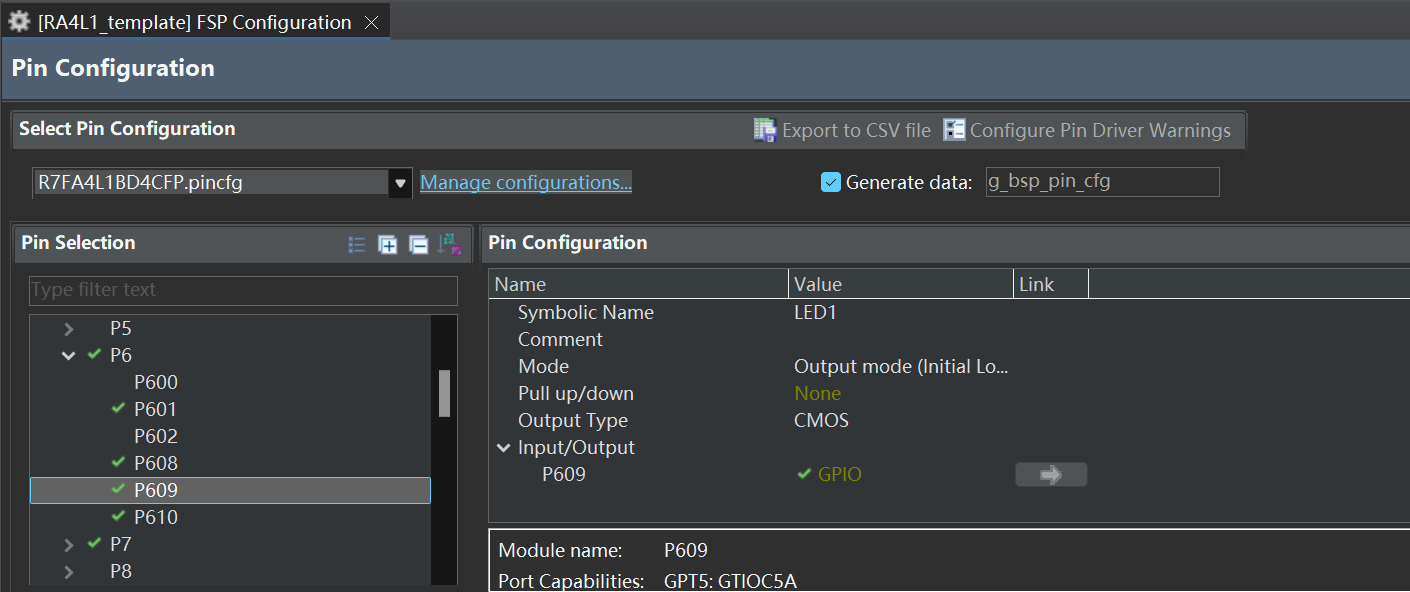1410x592 pixels.
Task: Click the Collapse All icon in Pin Selection
Action: [419, 244]
